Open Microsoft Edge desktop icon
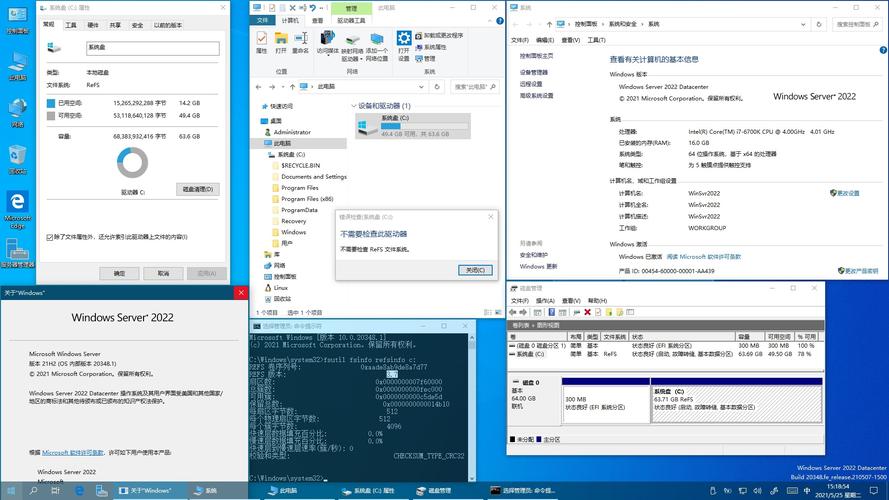Viewport: 889px width, 500px height. tap(18, 210)
